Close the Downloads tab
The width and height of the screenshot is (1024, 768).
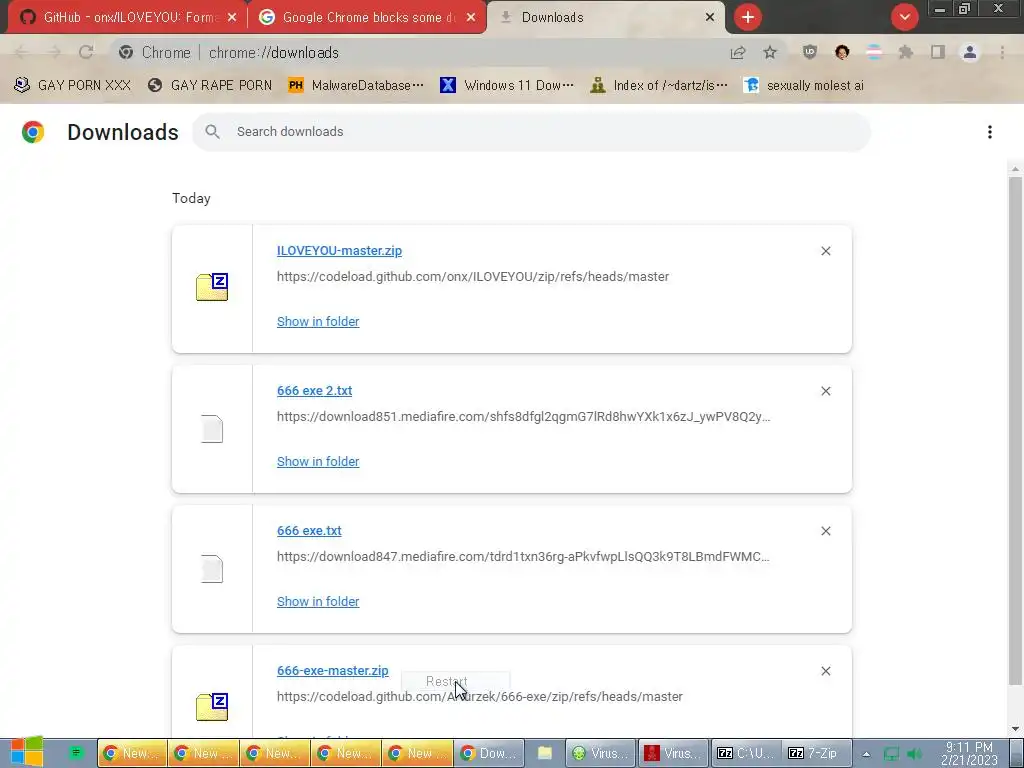[x=710, y=18]
